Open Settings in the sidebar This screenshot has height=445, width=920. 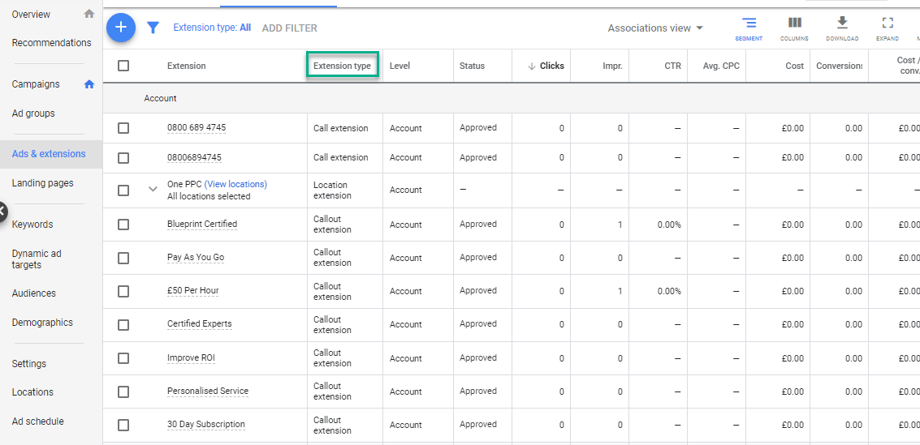click(29, 363)
